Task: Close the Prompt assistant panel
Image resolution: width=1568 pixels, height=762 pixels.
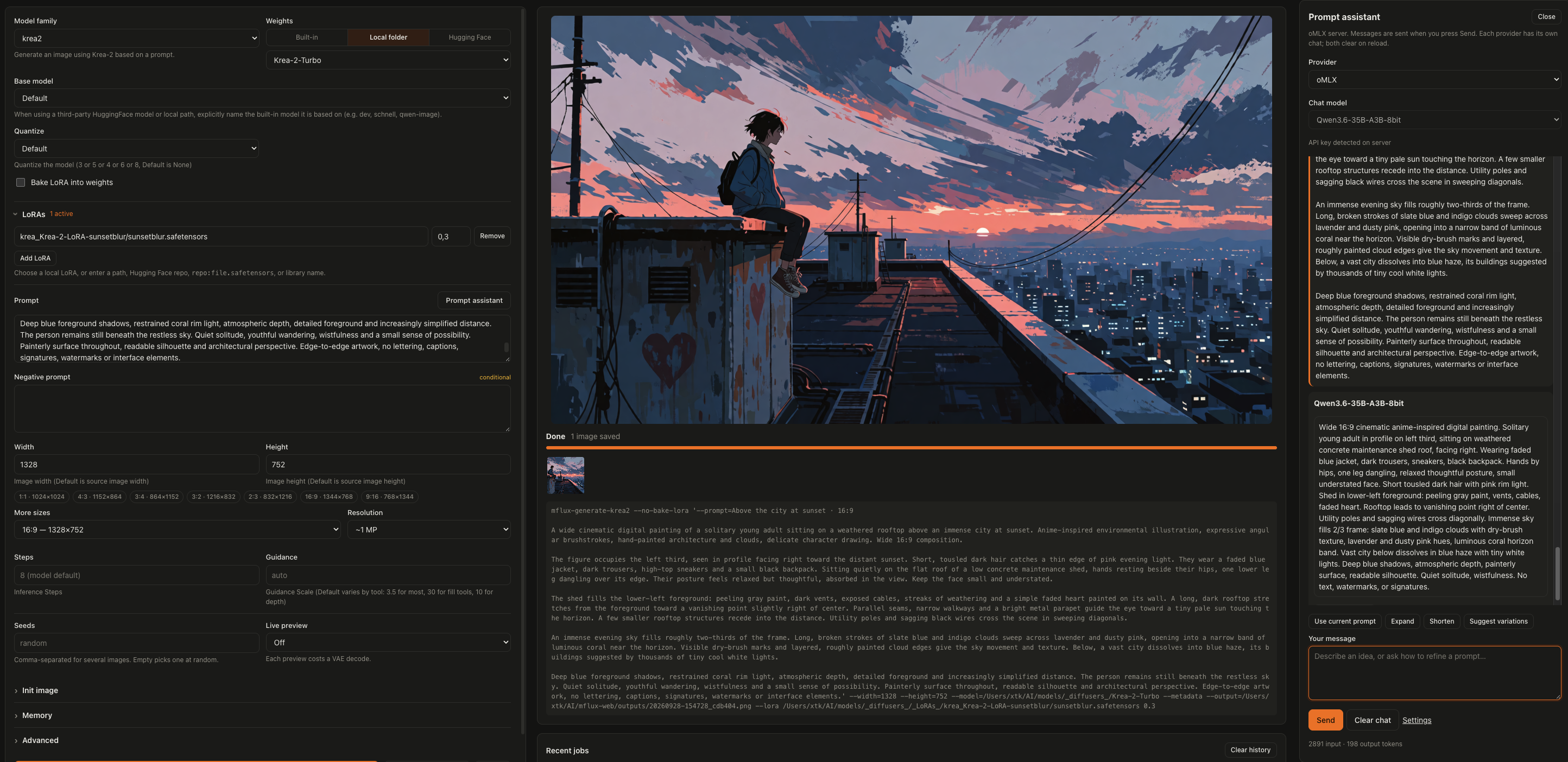Action: [x=1546, y=17]
